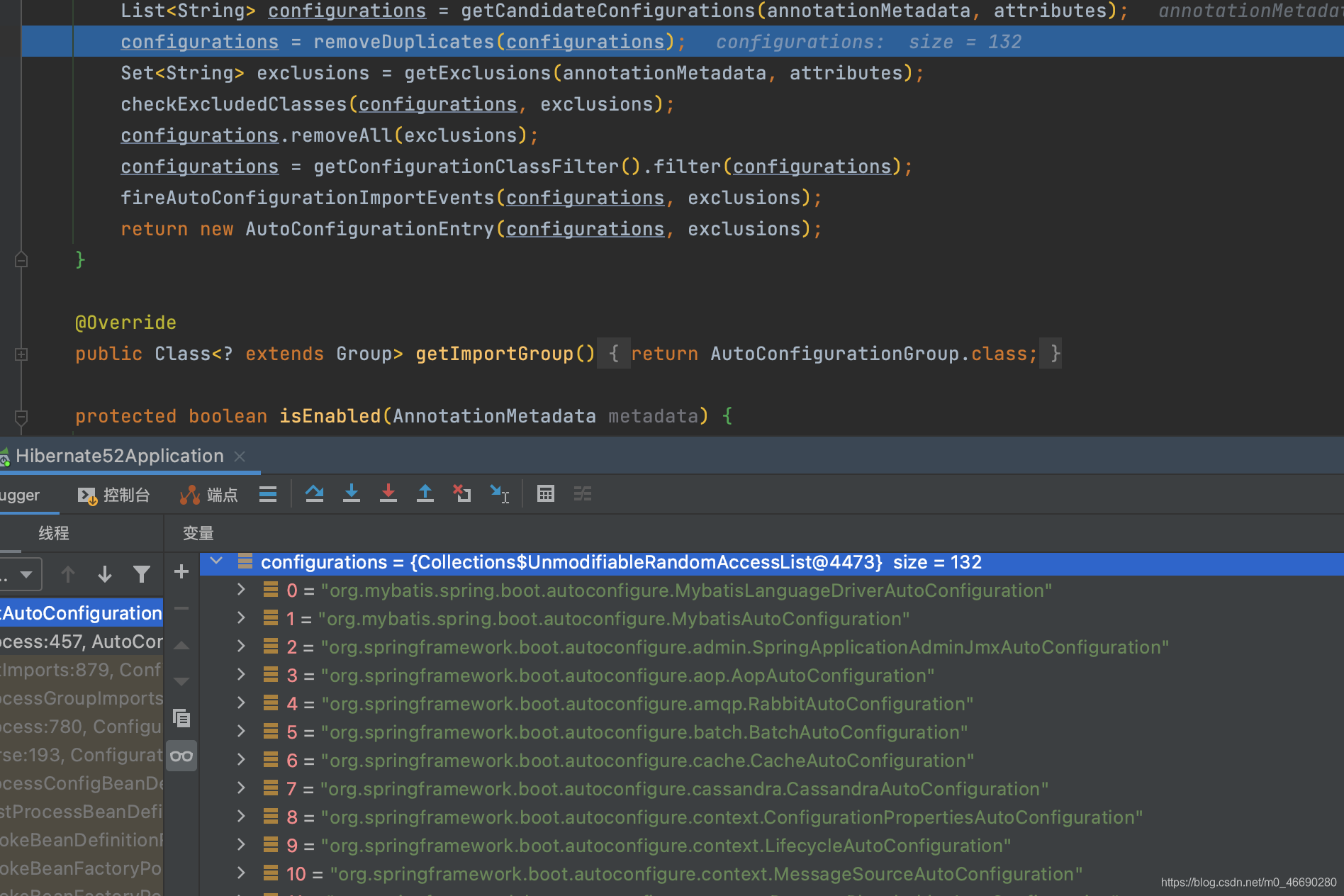Click getExclusions method call in editor
Viewport: 1344px width, 896px height.
point(478,73)
